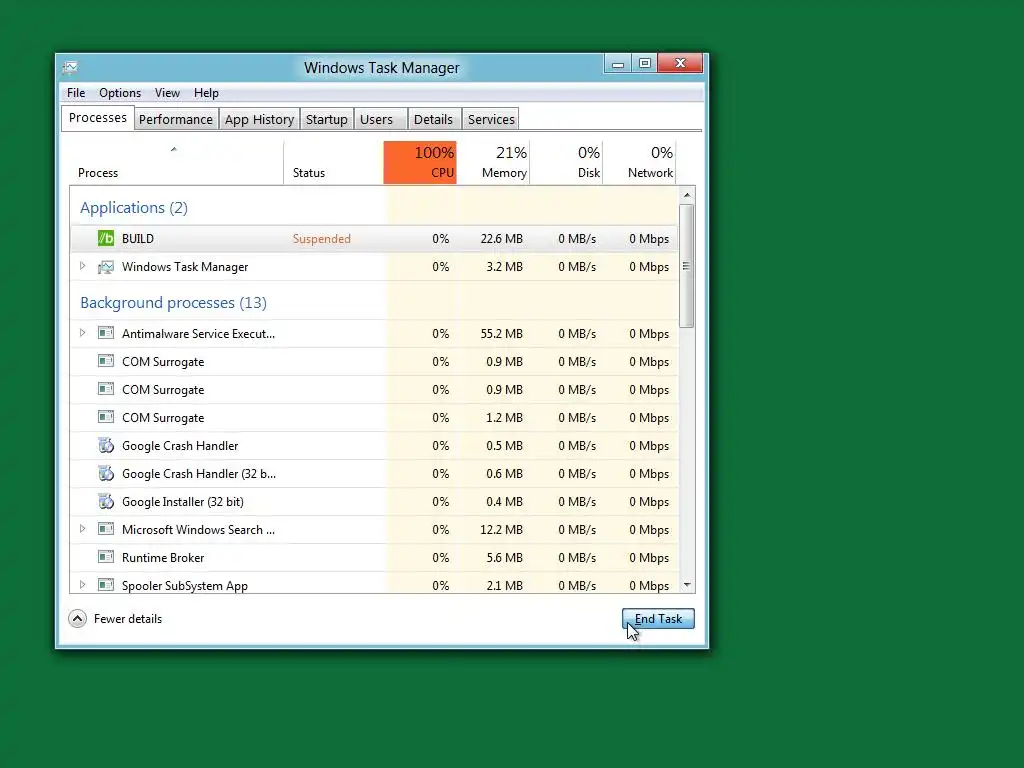
Task: Switch to the Performance tab
Action: pos(176,120)
